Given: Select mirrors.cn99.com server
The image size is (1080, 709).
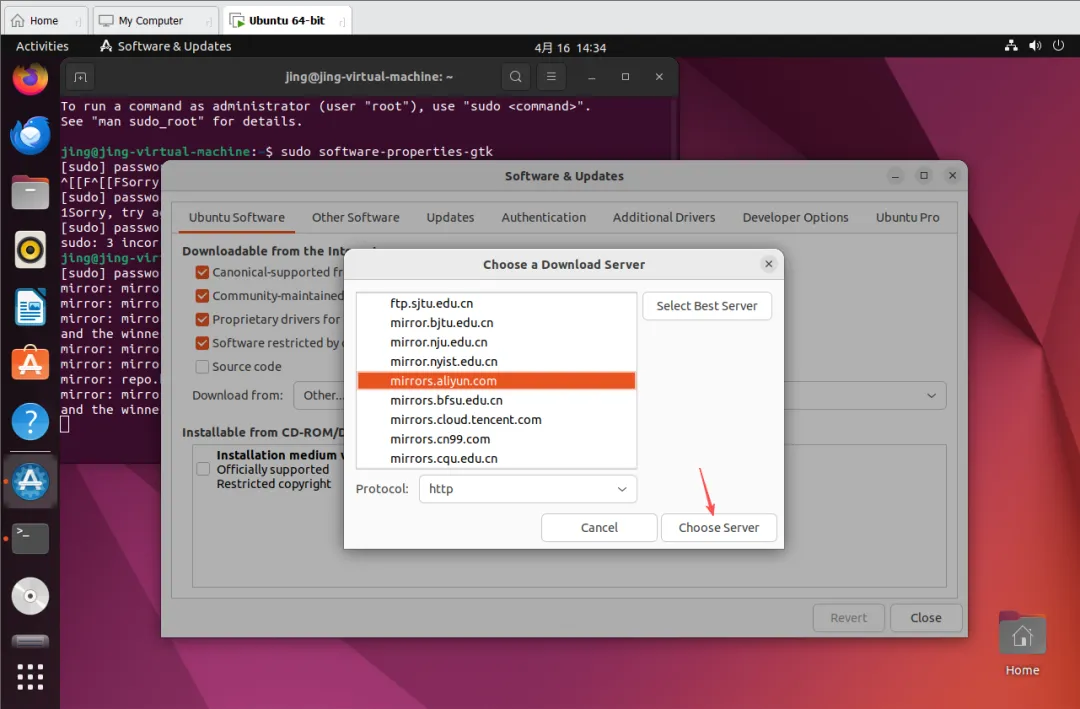Looking at the screenshot, I should (x=496, y=439).
